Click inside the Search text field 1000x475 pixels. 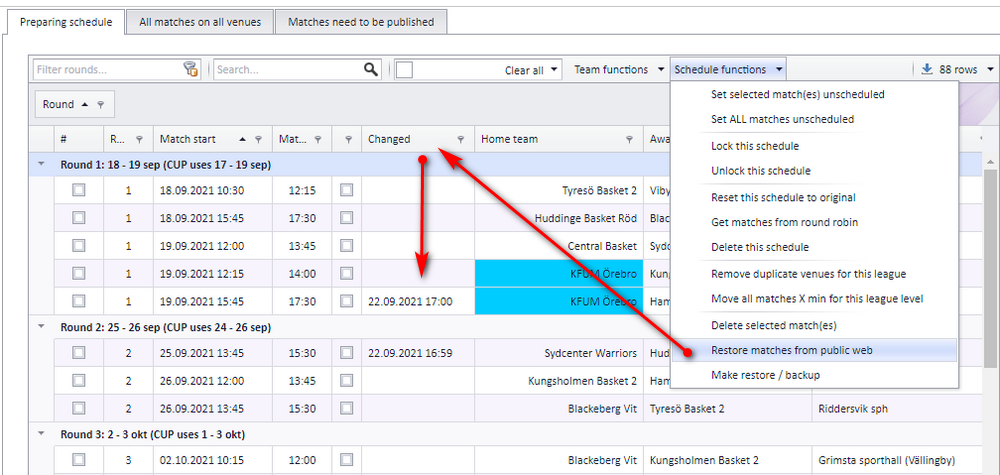[288, 69]
